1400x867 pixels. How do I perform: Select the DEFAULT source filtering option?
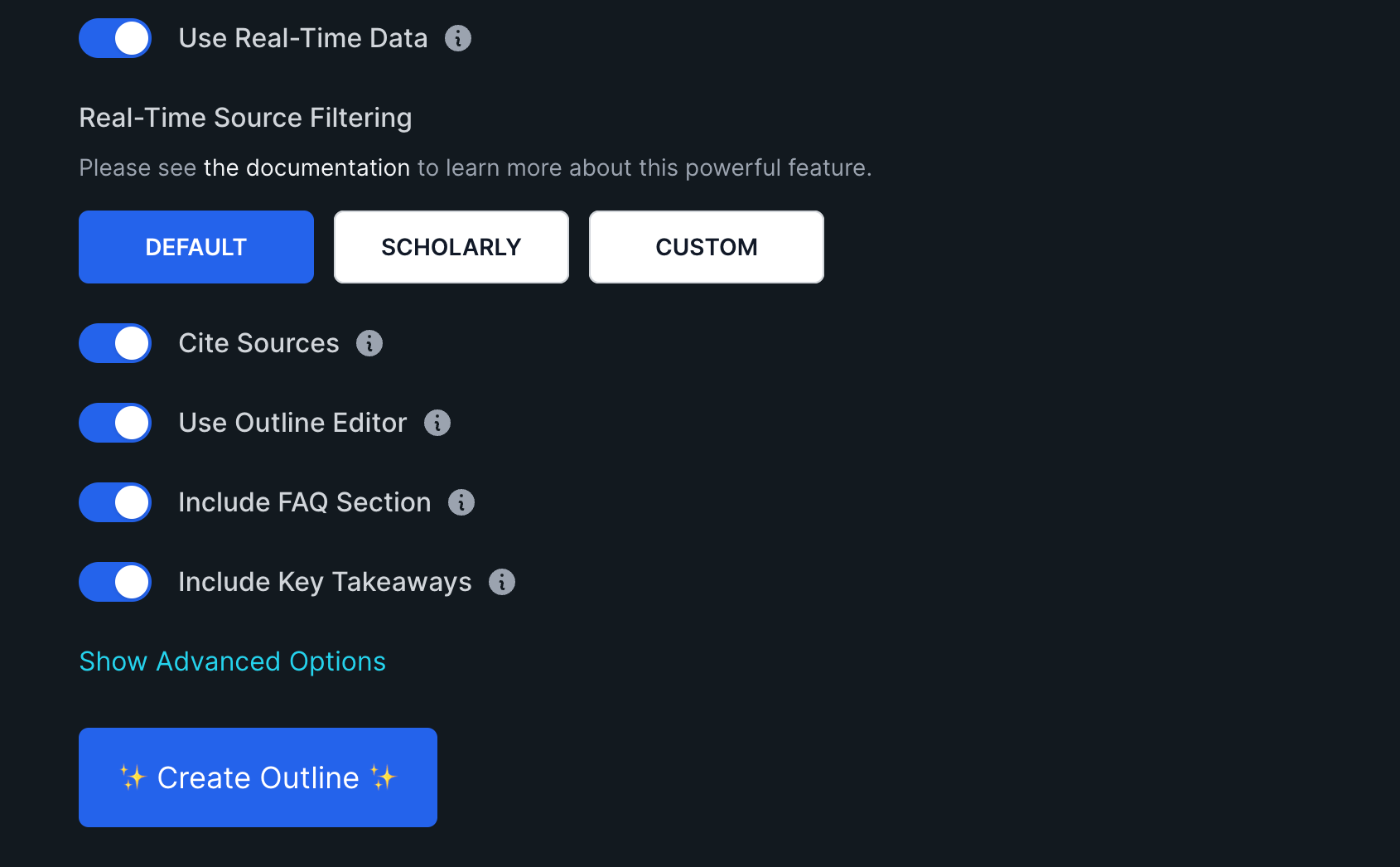(196, 247)
